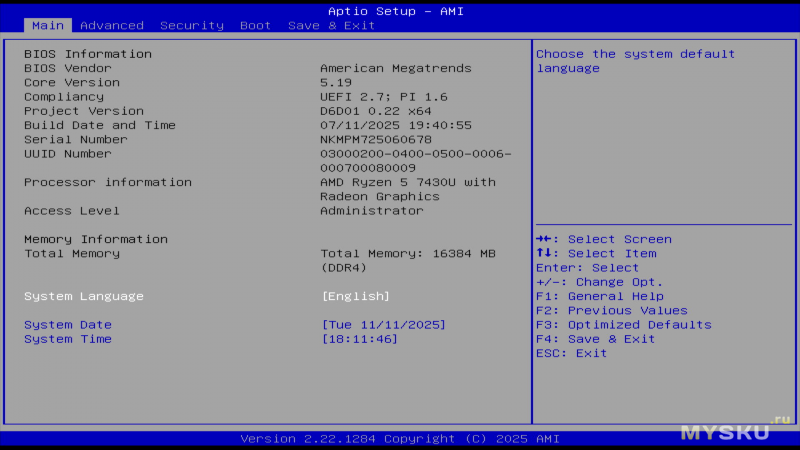Click the F1 General Help hint
Image resolution: width=800 pixels, height=450 pixels.
coord(599,296)
